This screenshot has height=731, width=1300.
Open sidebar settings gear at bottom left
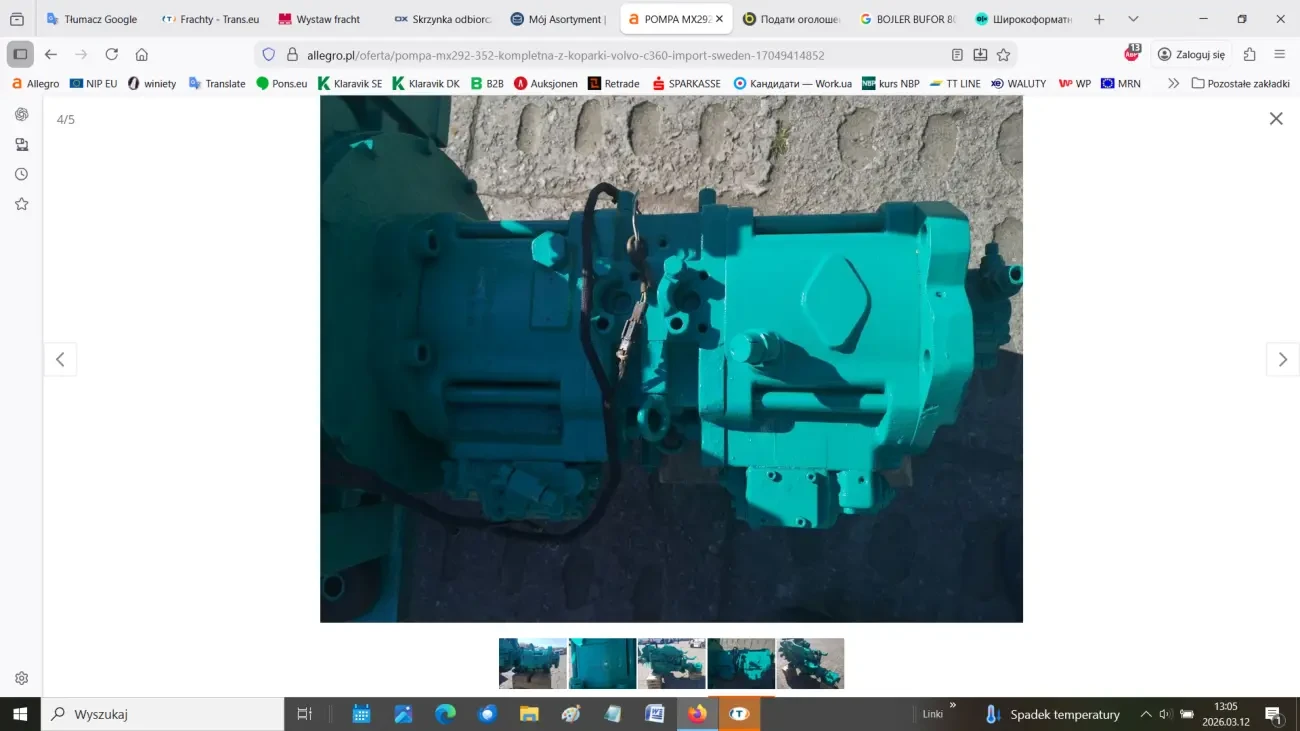(21, 677)
